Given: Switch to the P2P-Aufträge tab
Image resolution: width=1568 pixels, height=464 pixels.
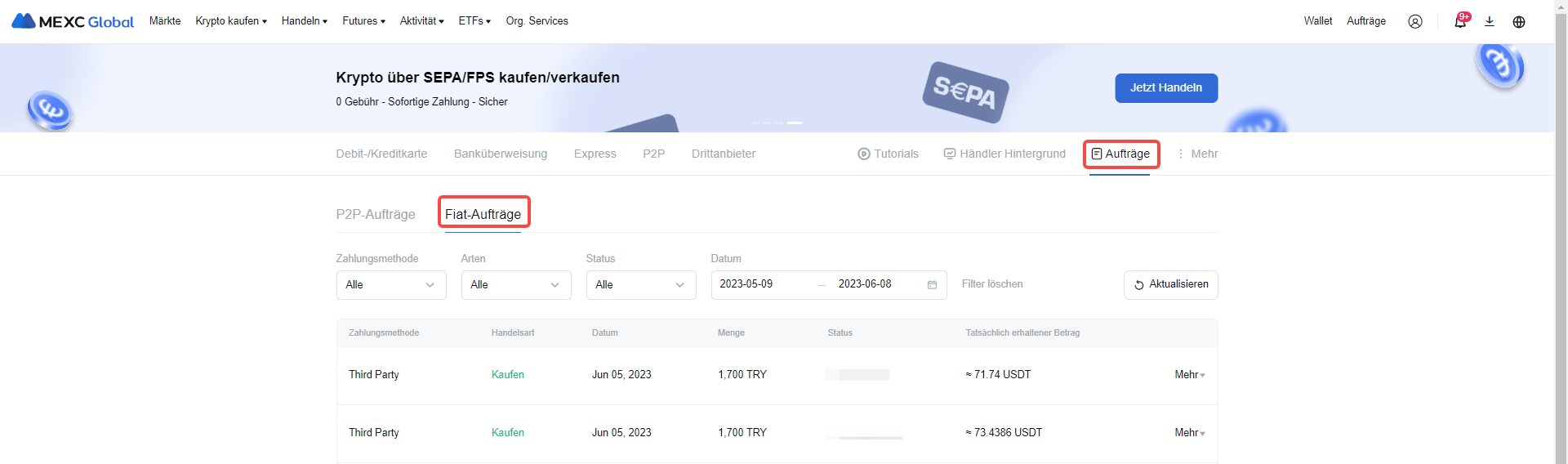Looking at the screenshot, I should 376,214.
